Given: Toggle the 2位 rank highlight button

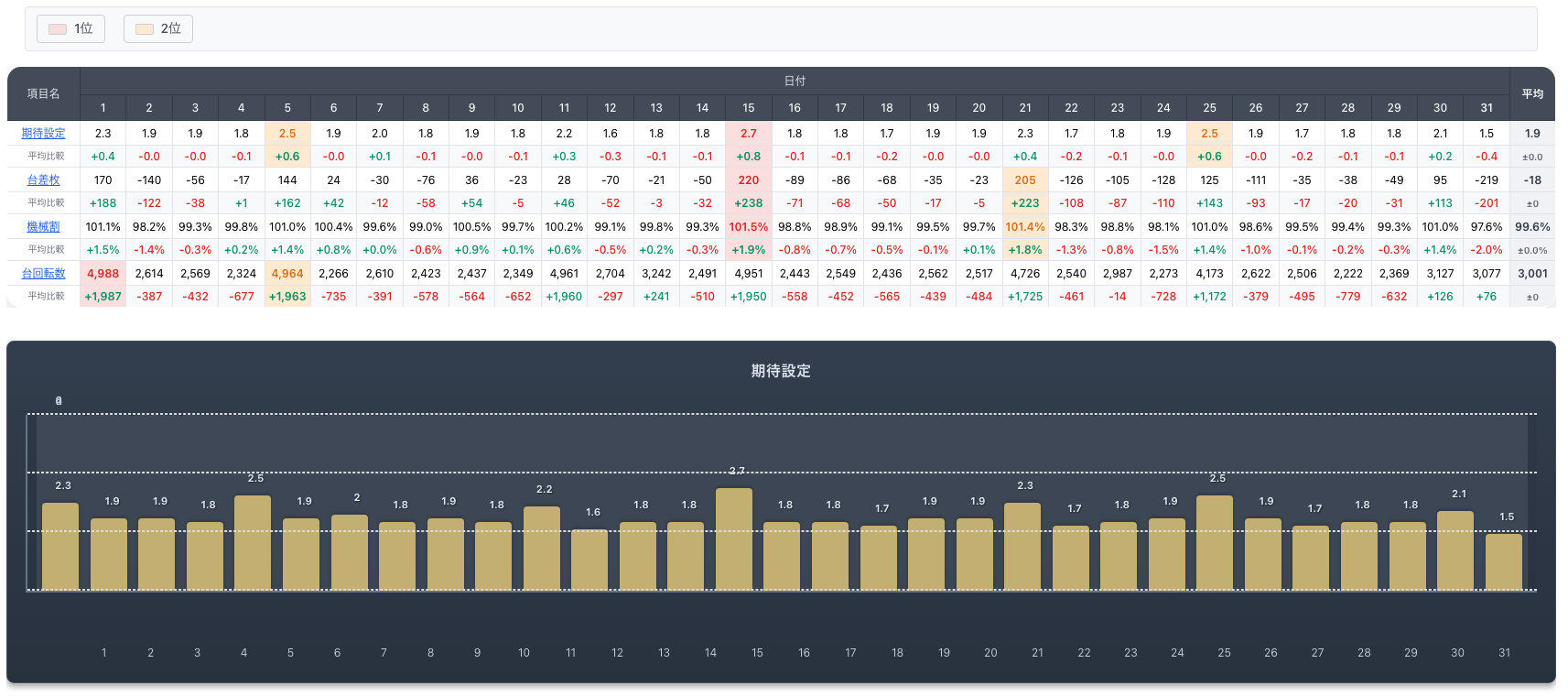Looking at the screenshot, I should point(157,28).
